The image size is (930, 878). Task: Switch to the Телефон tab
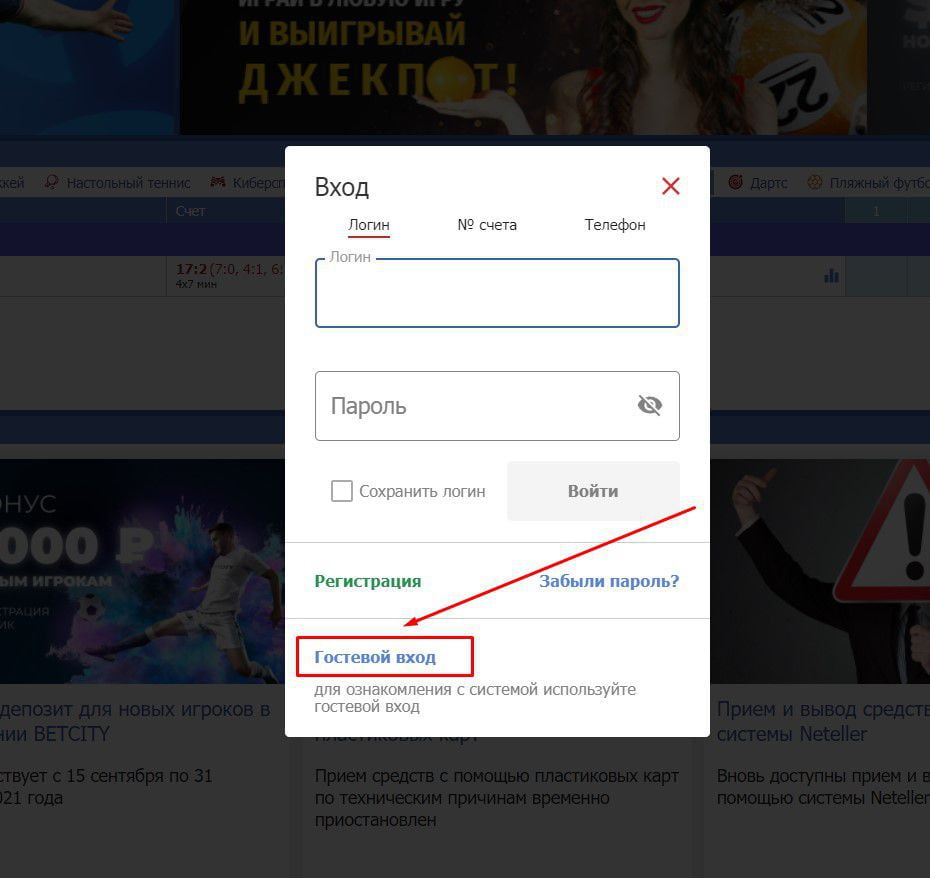pos(615,225)
